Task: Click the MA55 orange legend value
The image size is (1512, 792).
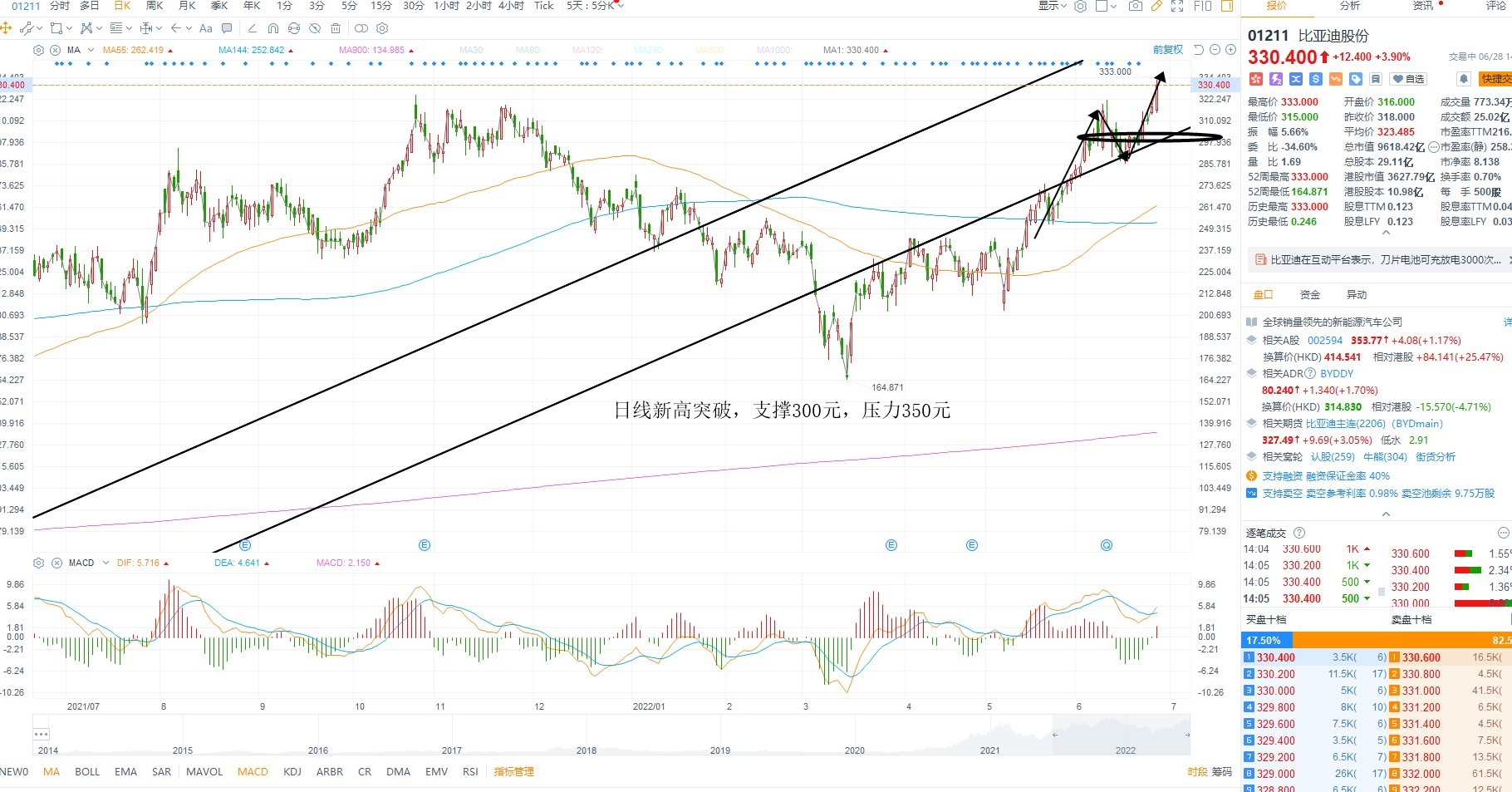Action: tap(133, 50)
